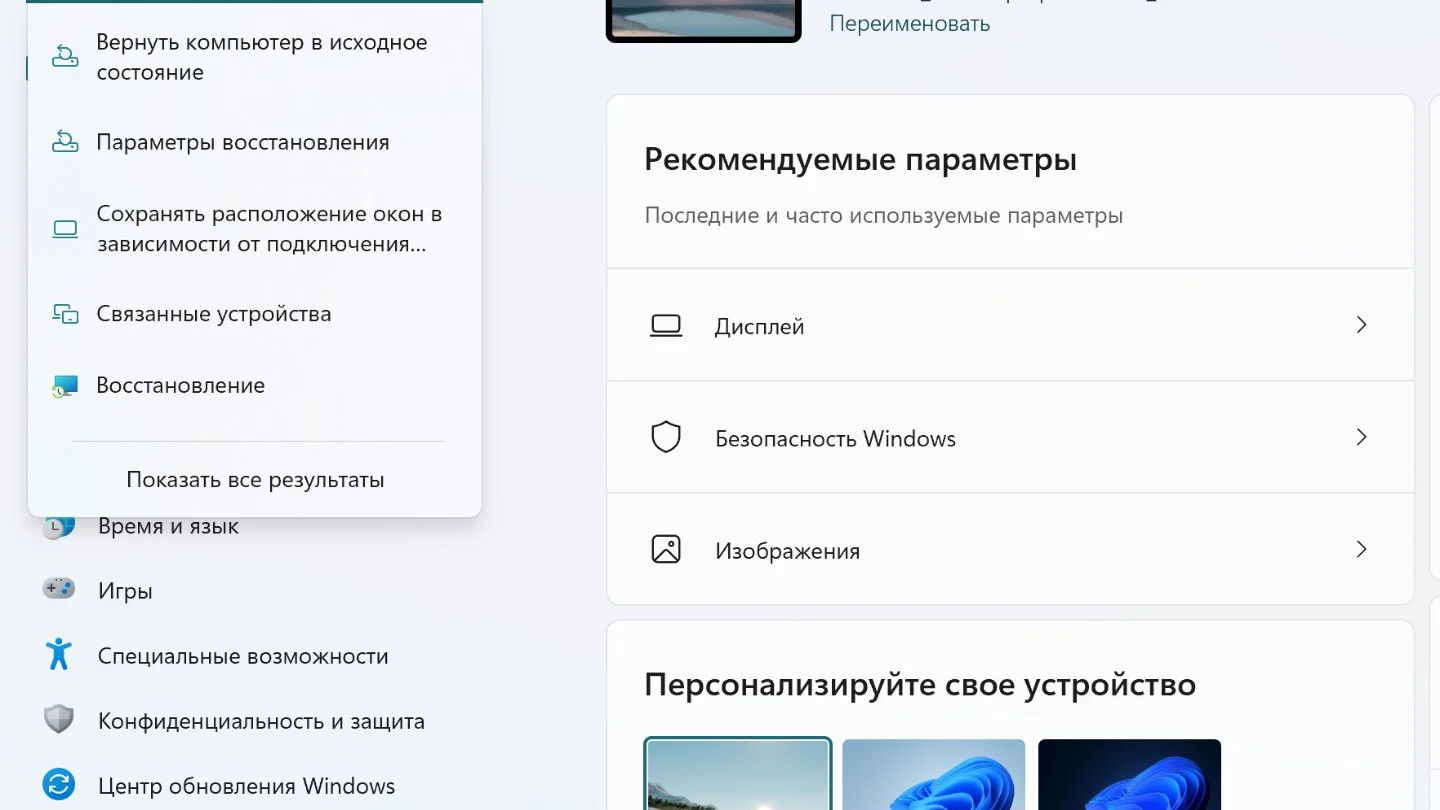Click 'Рекомендуемые параметры' heading
Image resolution: width=1440 pixels, height=810 pixels.
click(x=860, y=159)
